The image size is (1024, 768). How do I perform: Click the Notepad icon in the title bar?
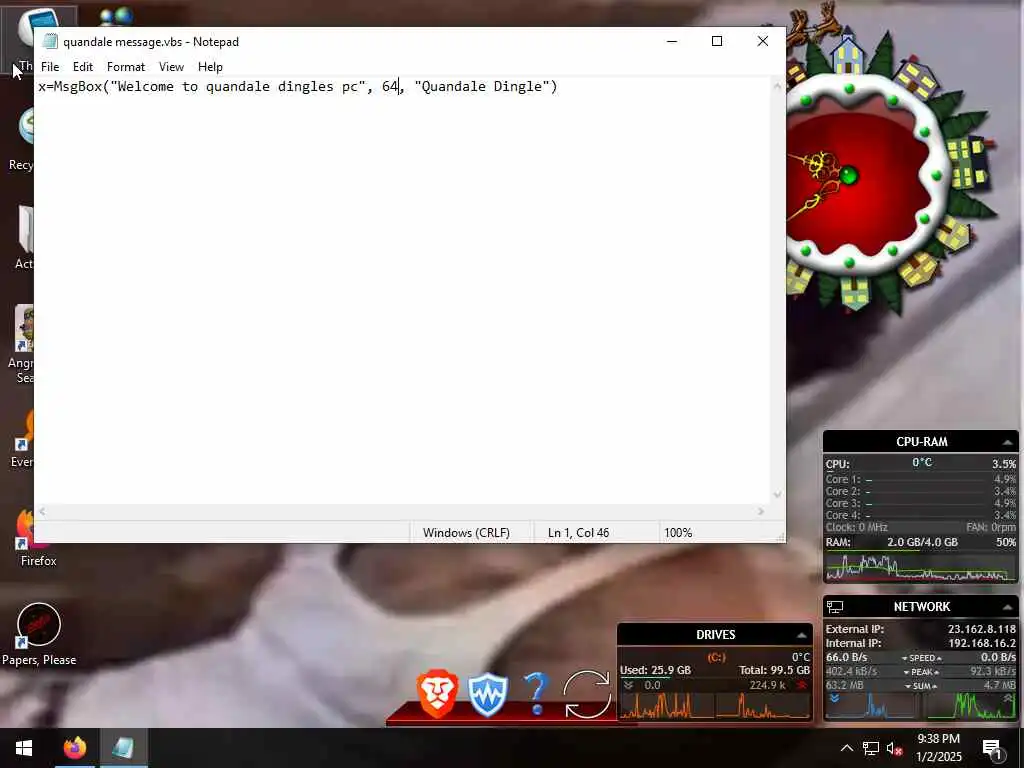point(50,41)
